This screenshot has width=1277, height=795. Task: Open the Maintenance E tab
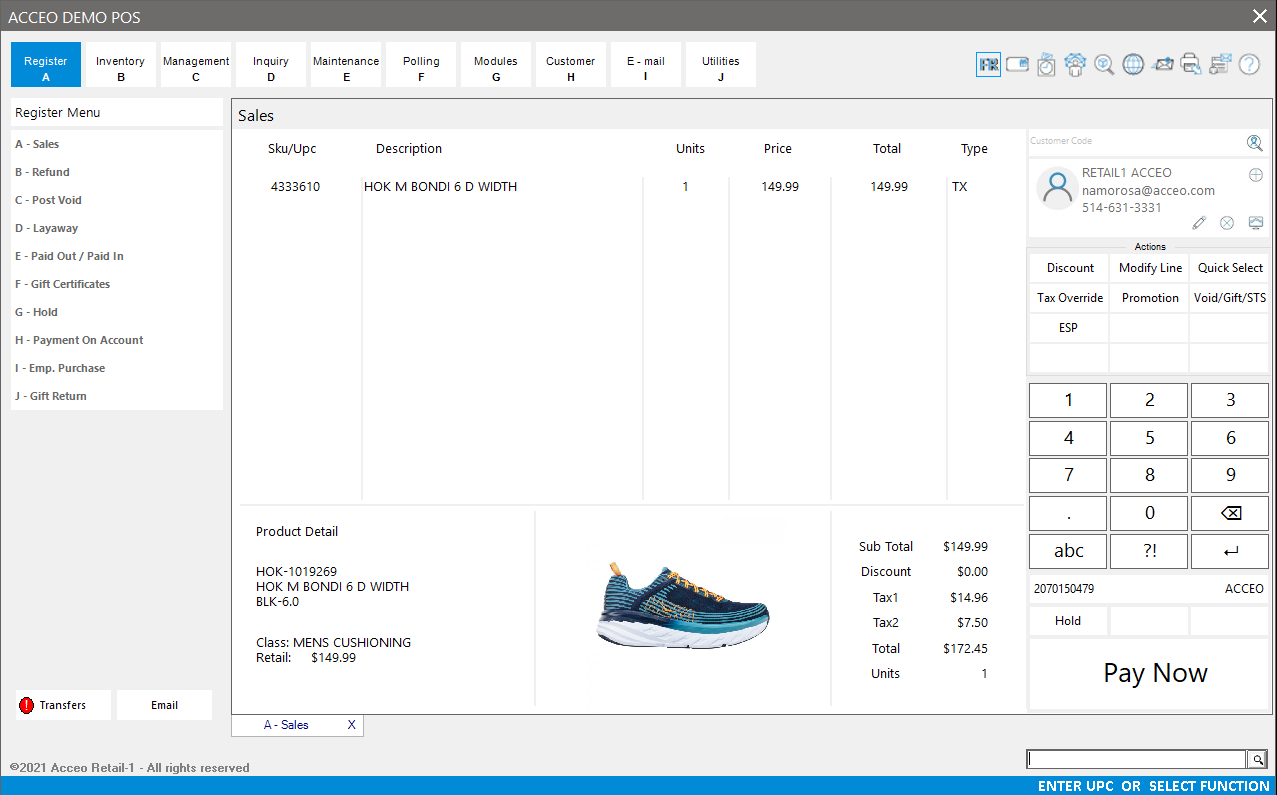click(x=346, y=64)
